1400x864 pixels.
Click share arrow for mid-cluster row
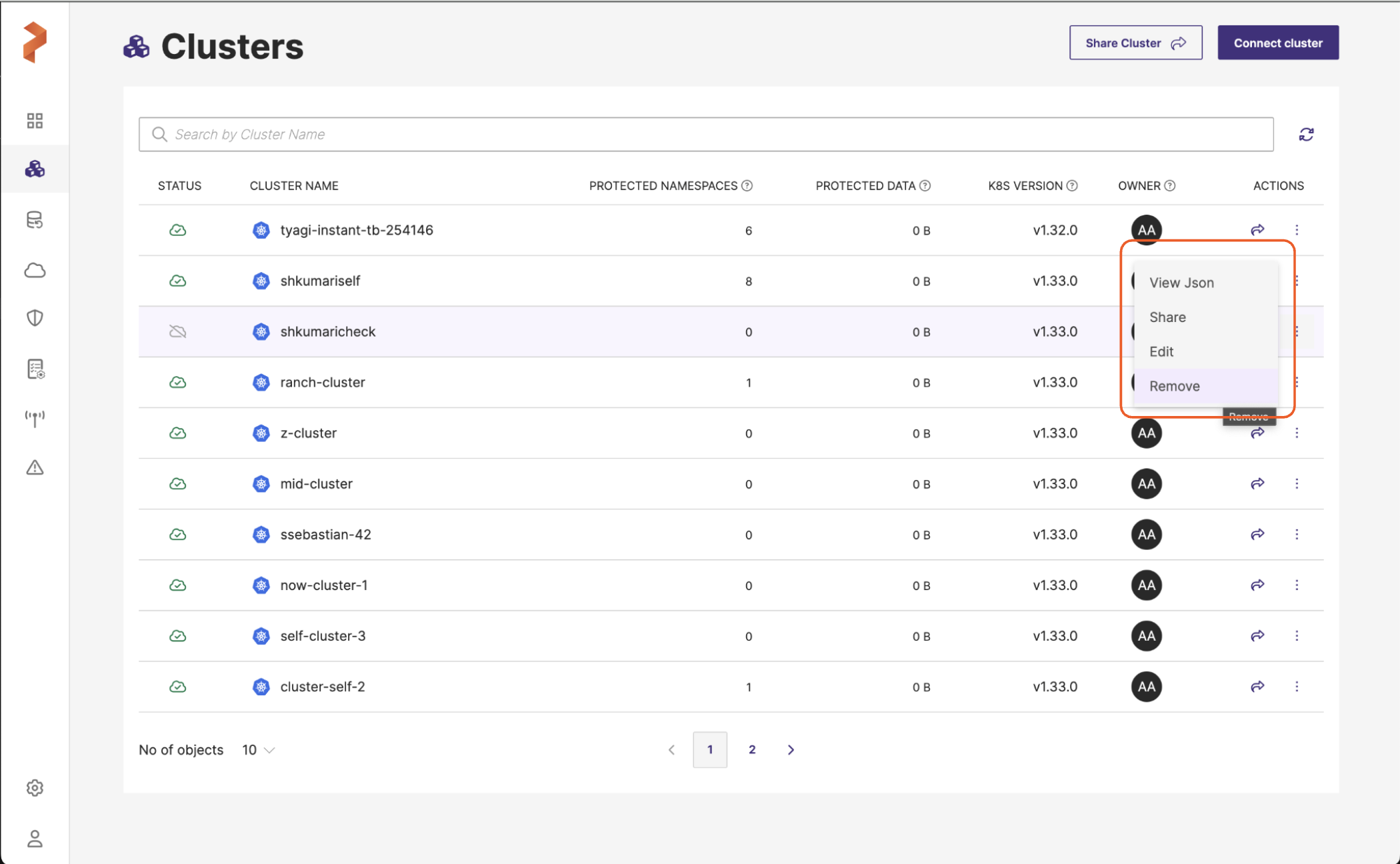tap(1257, 483)
